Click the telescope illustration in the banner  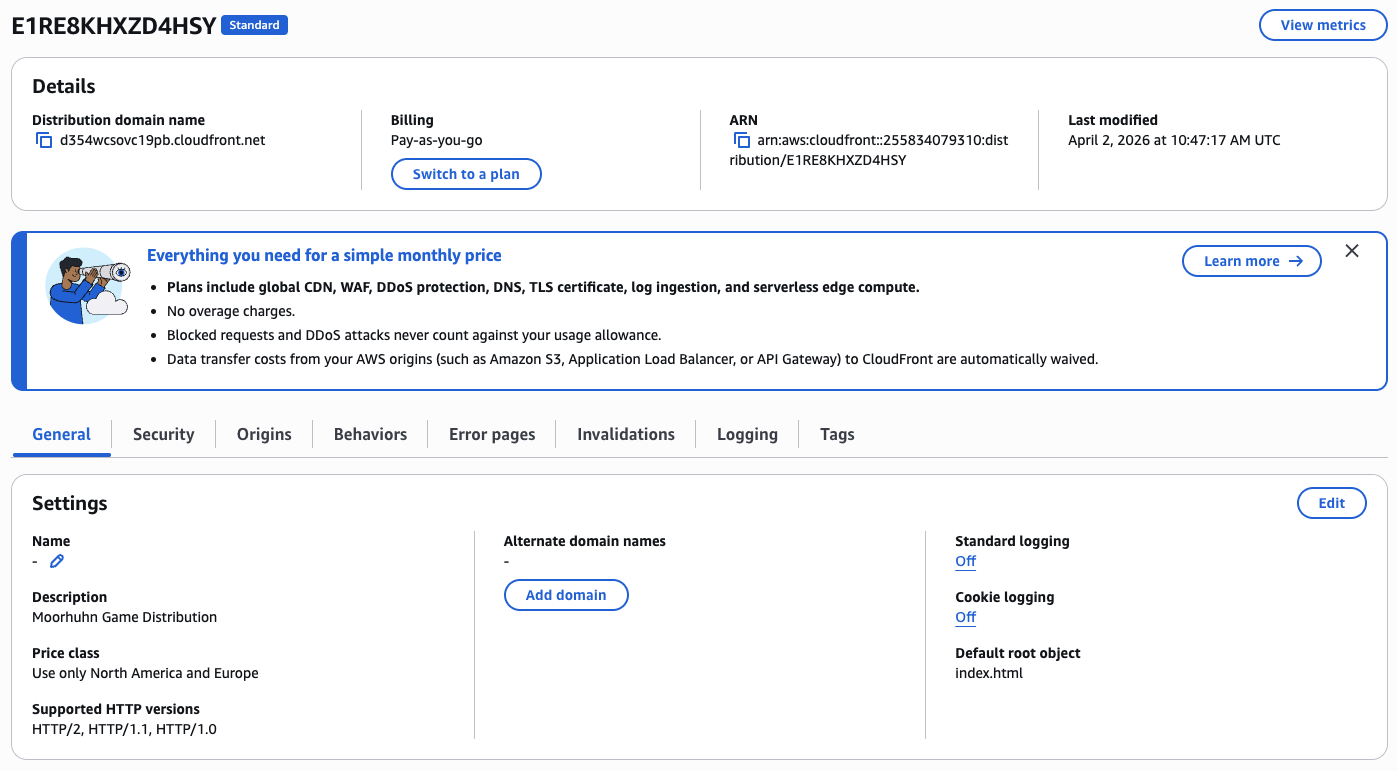[88, 286]
